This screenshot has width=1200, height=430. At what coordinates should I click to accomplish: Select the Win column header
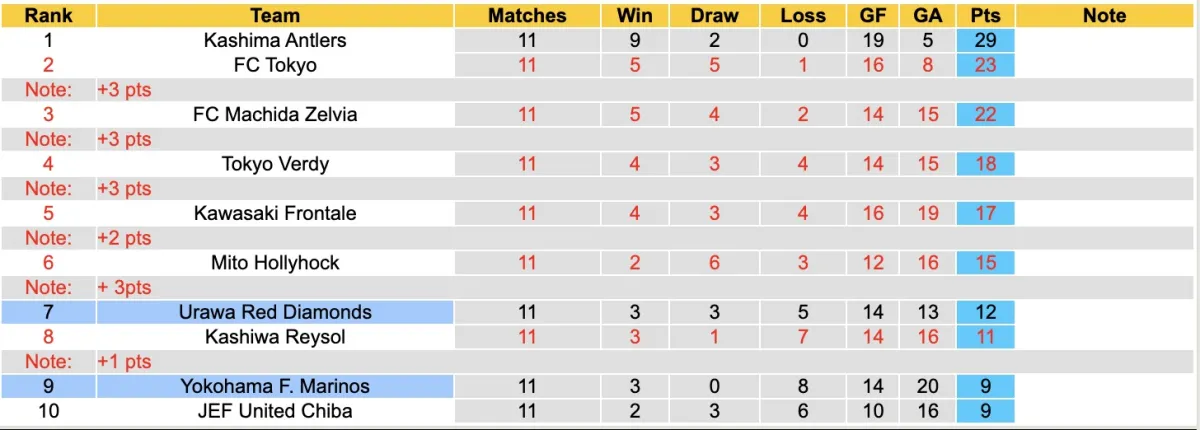click(x=635, y=16)
